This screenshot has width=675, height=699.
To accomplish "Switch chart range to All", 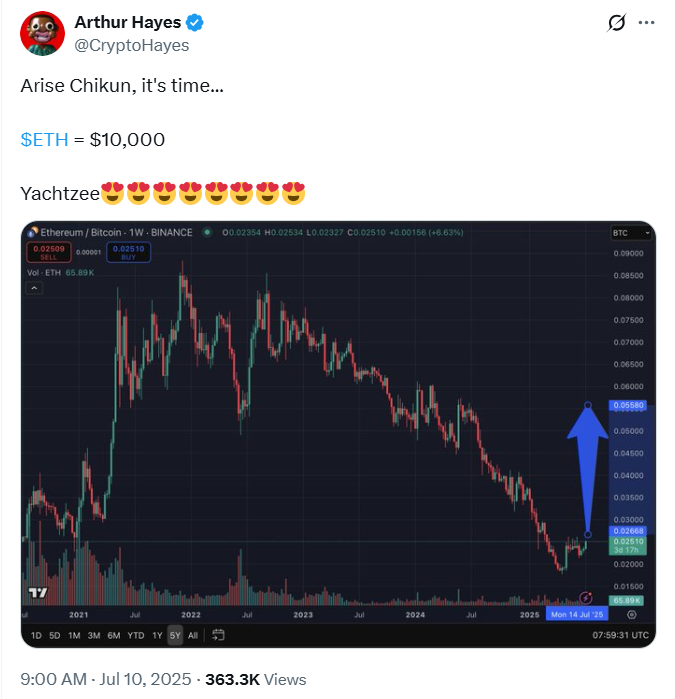I will coord(193,635).
